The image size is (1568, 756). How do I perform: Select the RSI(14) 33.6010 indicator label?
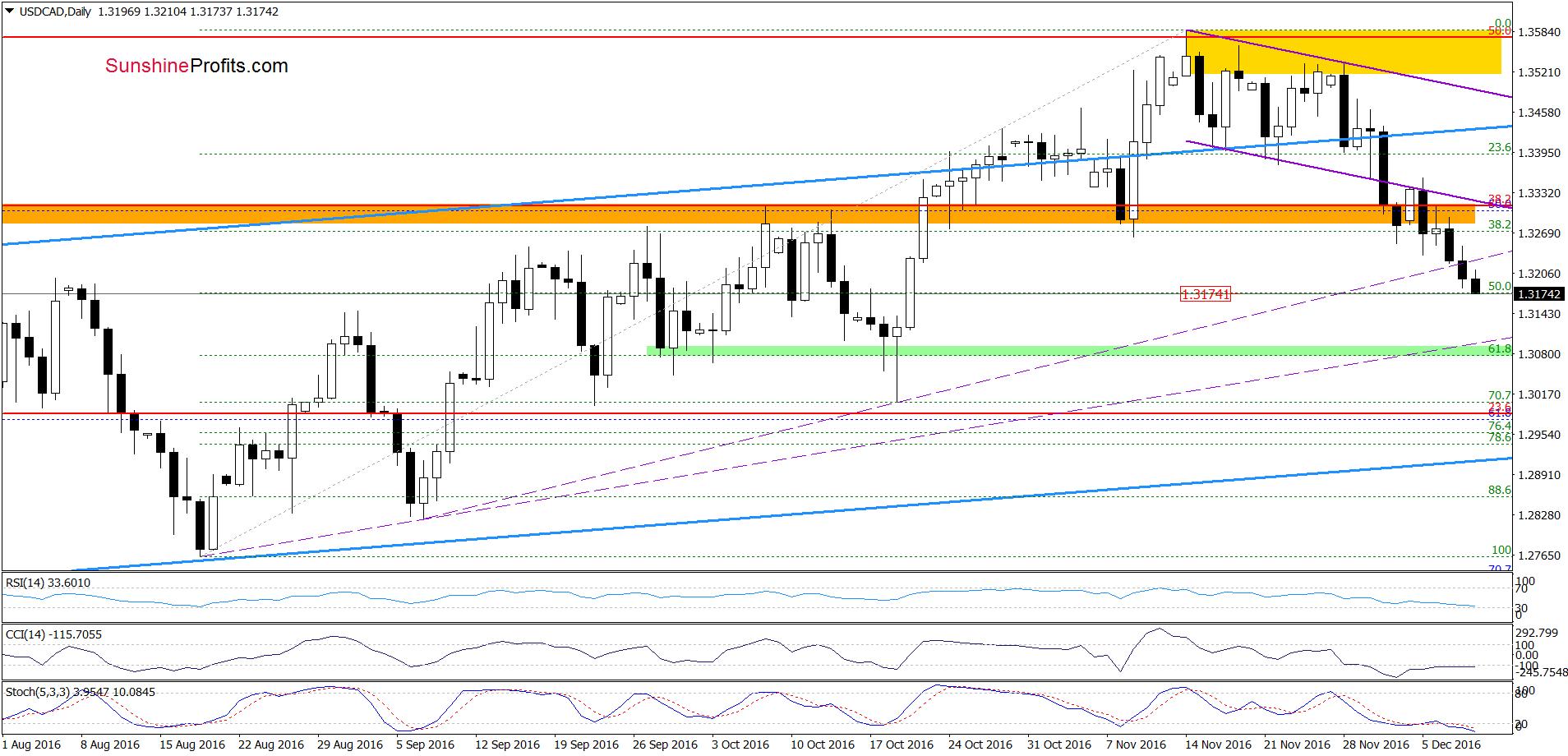pyautogui.click(x=48, y=583)
